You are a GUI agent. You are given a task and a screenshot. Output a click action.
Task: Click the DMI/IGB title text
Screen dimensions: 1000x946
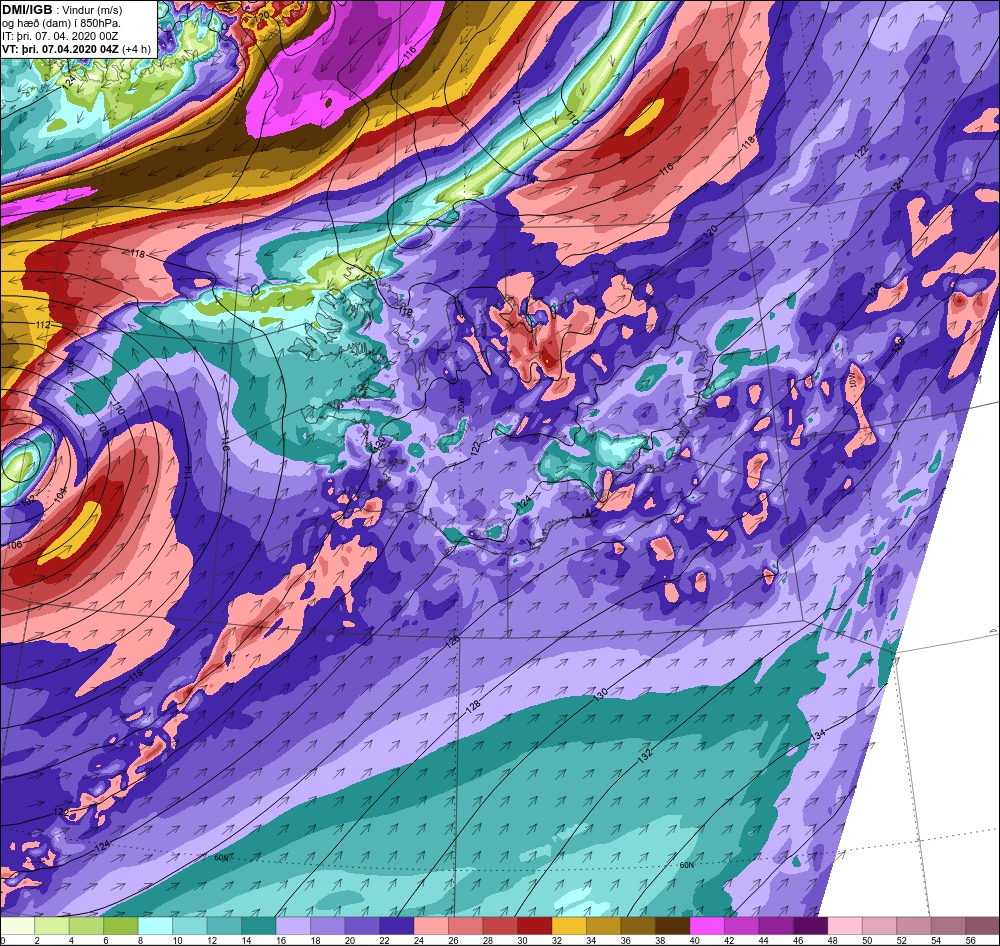coord(27,10)
